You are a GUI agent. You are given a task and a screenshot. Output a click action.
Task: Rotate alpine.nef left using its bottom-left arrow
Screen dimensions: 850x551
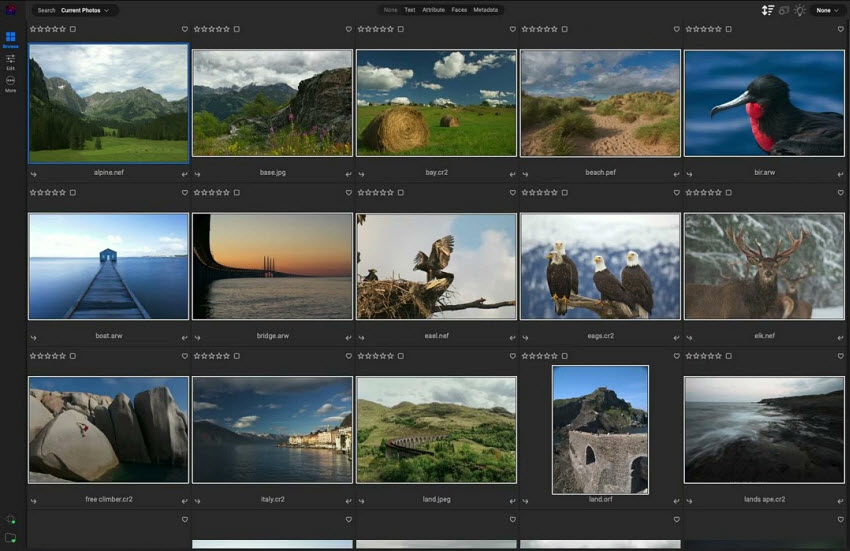(34, 174)
